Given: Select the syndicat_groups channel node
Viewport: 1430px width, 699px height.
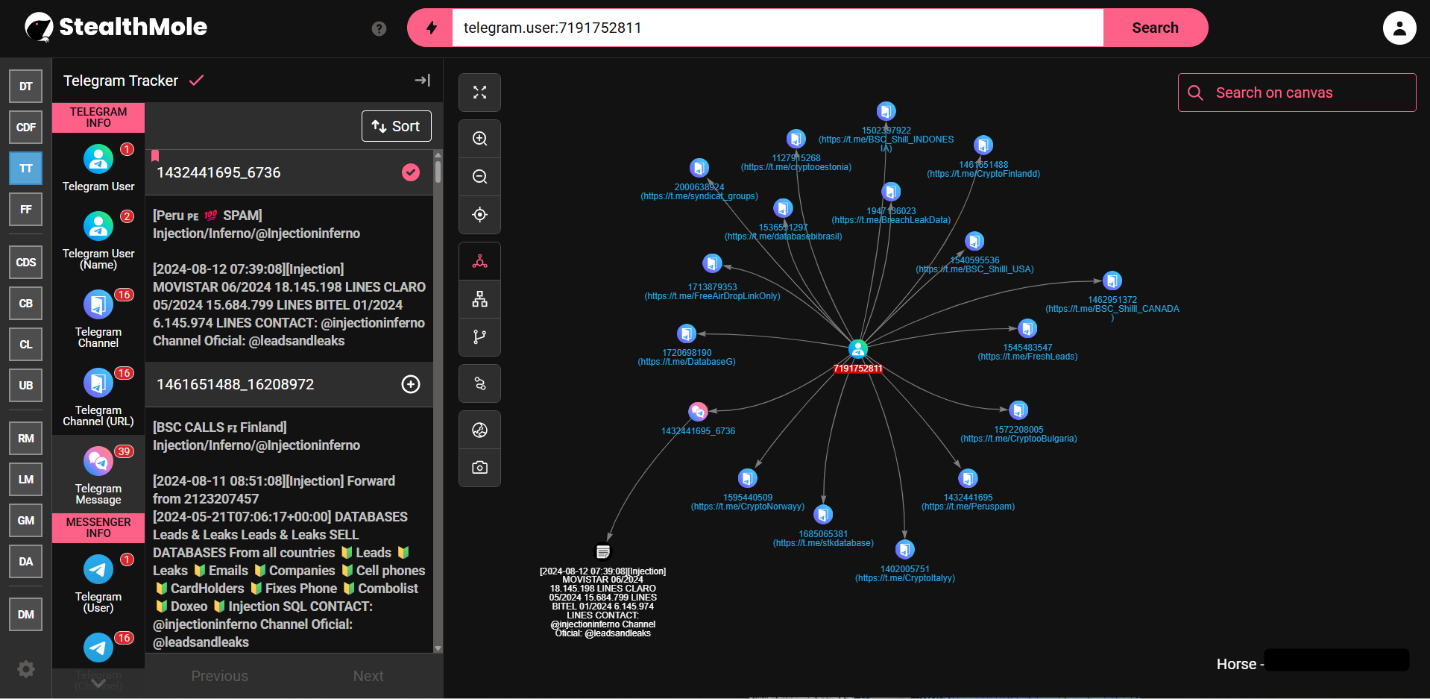Looking at the screenshot, I should coord(699,168).
